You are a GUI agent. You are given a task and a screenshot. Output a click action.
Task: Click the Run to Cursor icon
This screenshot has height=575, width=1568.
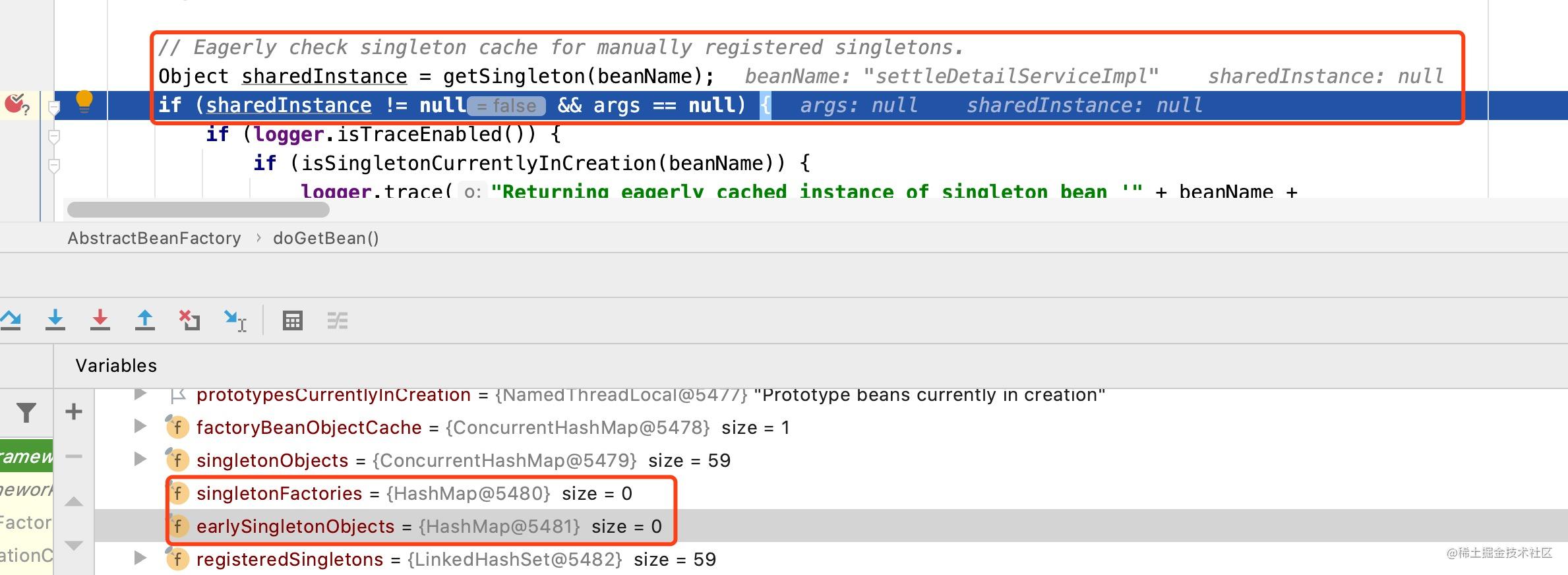[x=235, y=320]
